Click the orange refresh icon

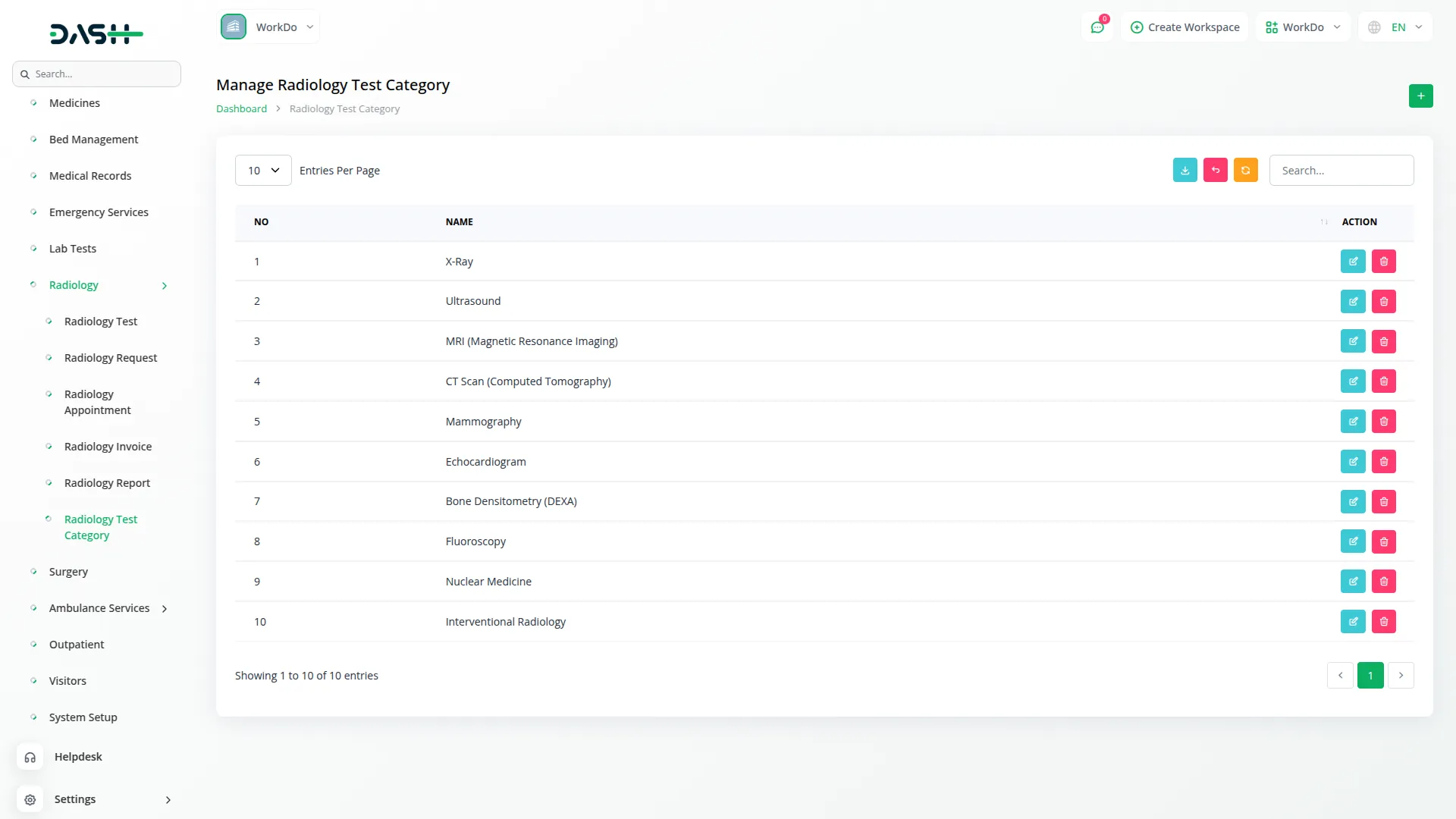click(1245, 171)
